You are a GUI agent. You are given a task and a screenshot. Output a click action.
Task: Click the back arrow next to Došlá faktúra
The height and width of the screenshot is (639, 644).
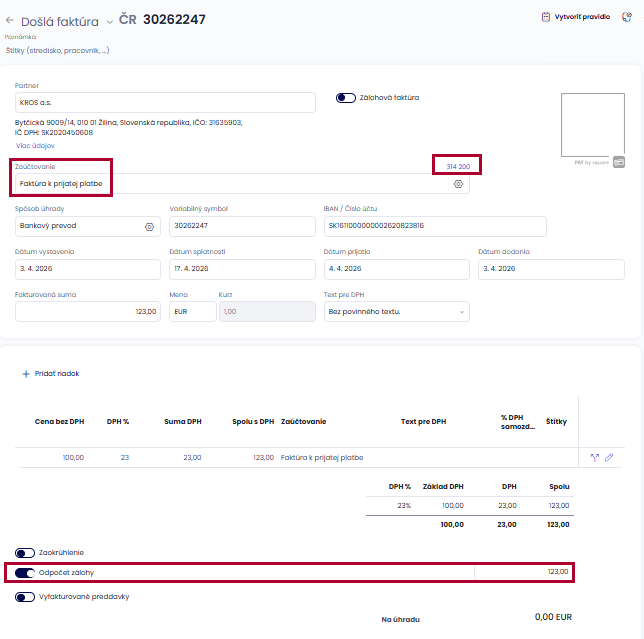tap(10, 20)
